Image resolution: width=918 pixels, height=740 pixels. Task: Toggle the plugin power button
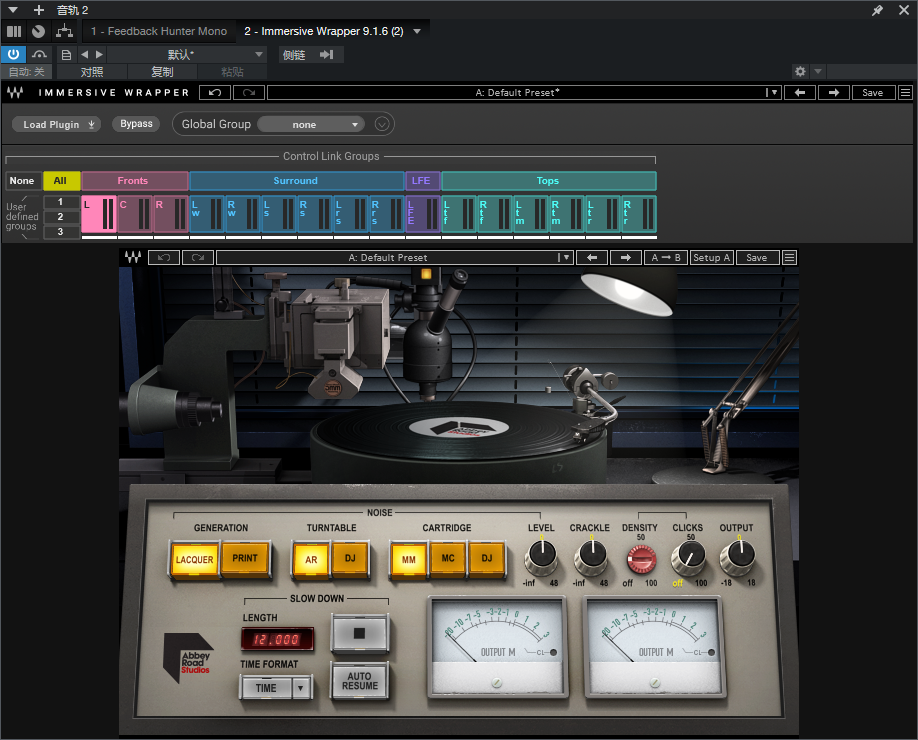(13, 54)
